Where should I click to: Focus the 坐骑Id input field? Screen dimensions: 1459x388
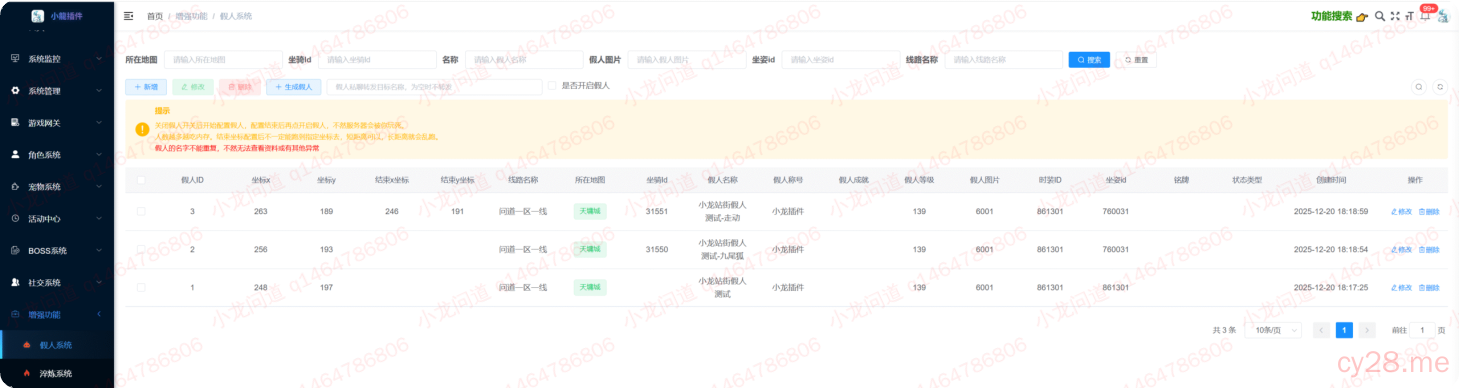coord(378,59)
